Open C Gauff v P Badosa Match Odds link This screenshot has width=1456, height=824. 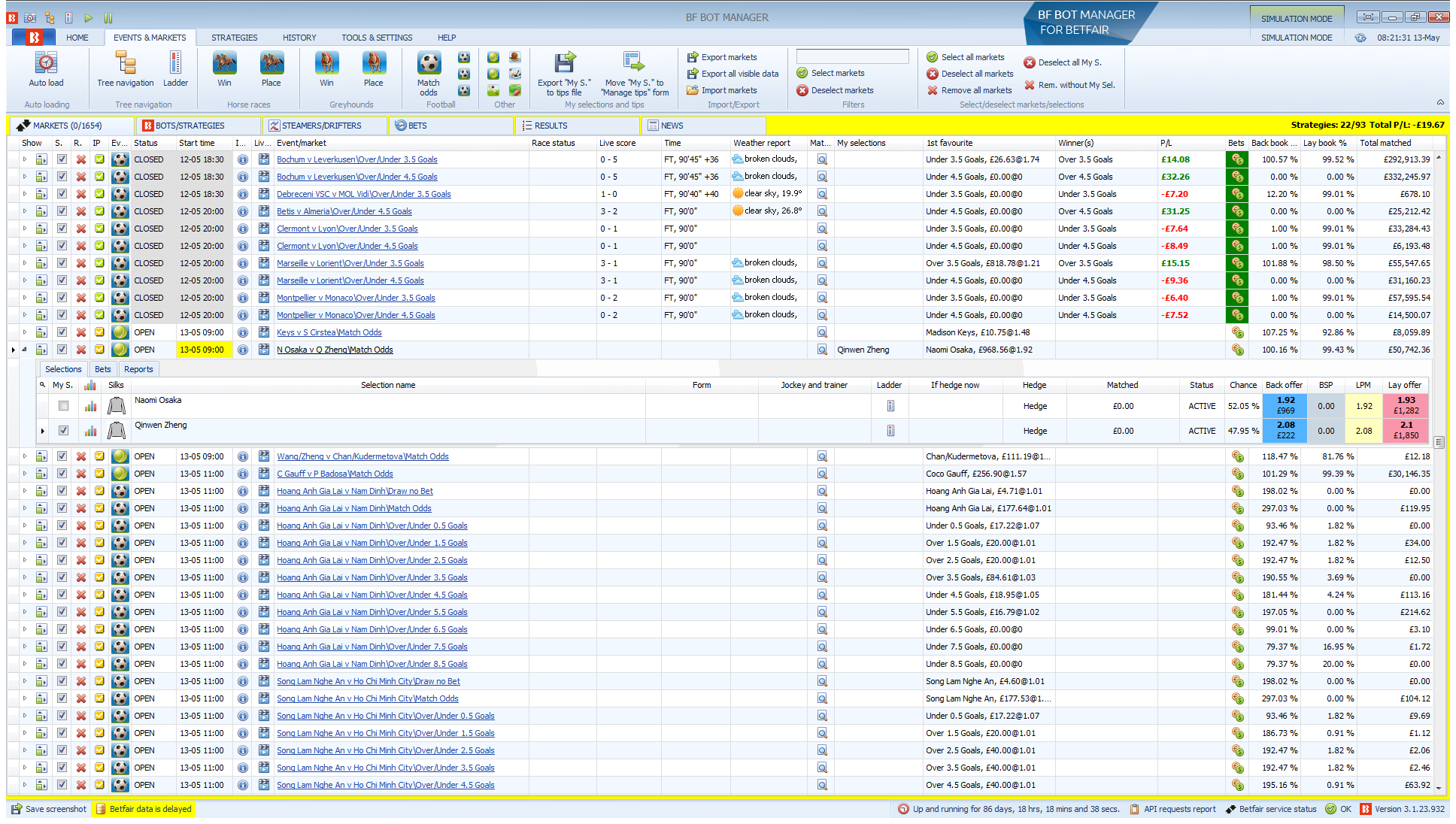point(335,474)
